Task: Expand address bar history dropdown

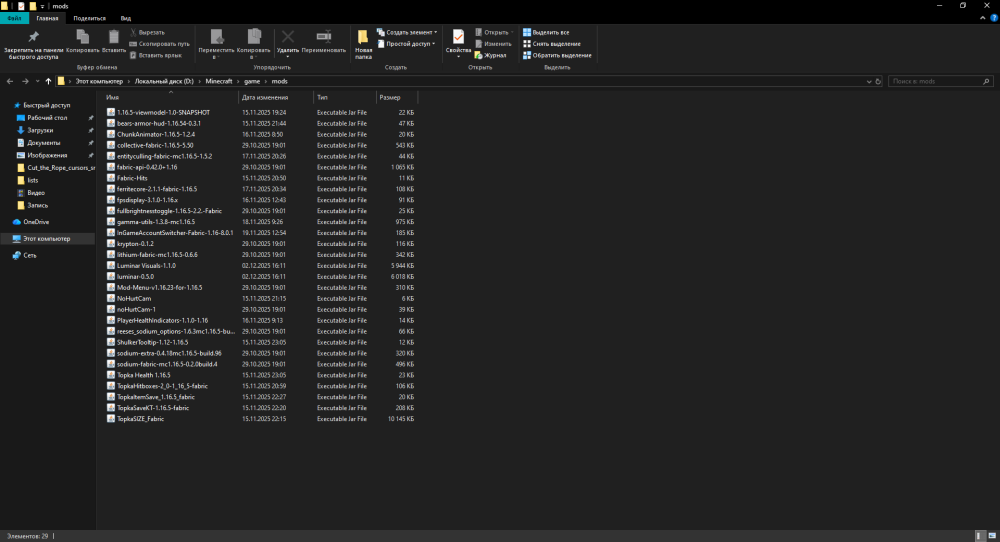Action: pos(869,82)
